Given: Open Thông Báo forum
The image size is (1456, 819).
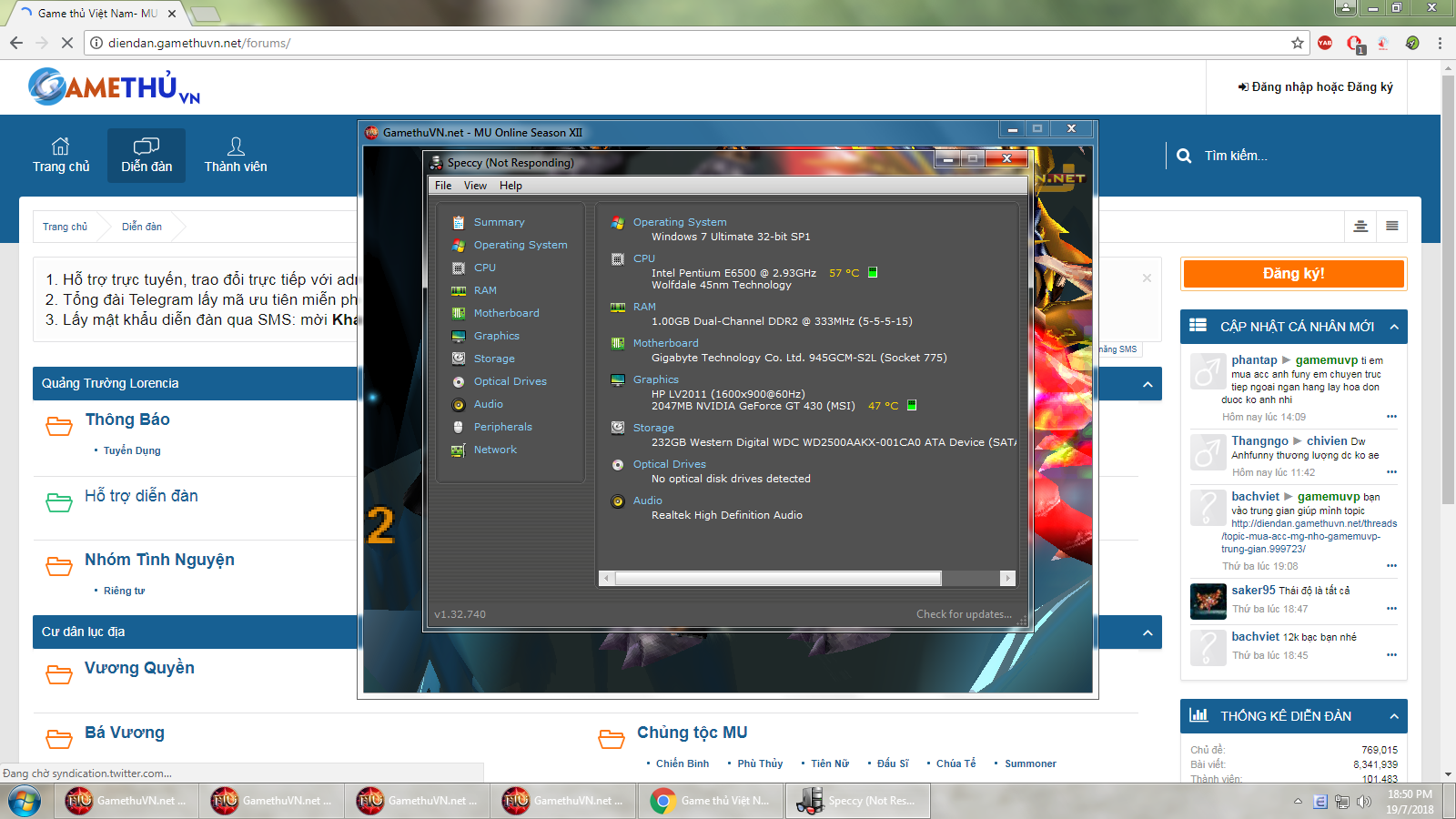Looking at the screenshot, I should pyautogui.click(x=127, y=420).
